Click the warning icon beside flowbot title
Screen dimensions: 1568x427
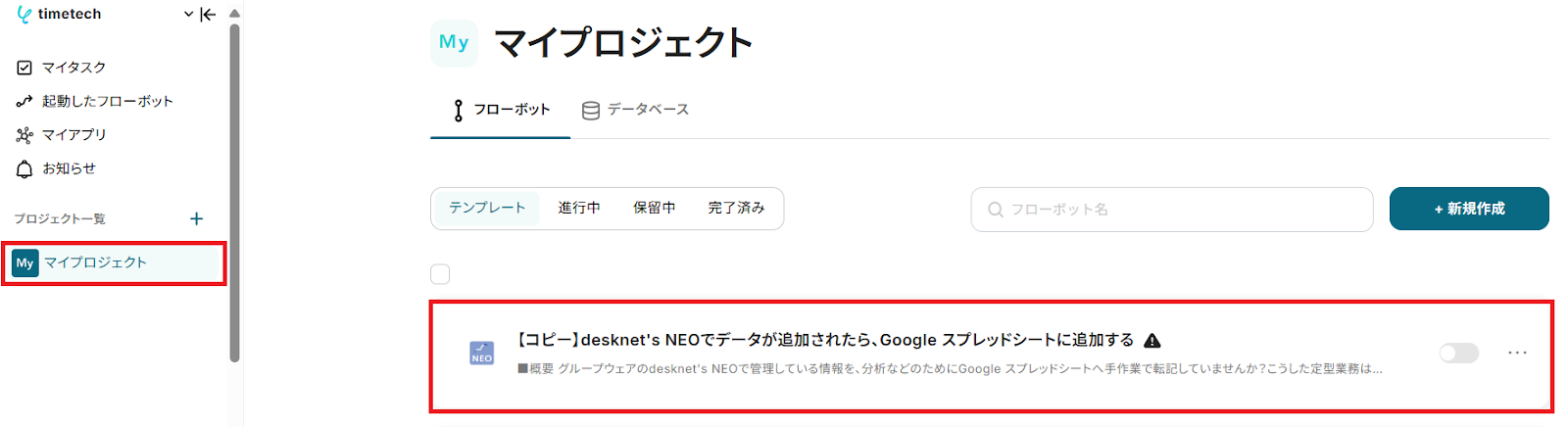(1152, 341)
